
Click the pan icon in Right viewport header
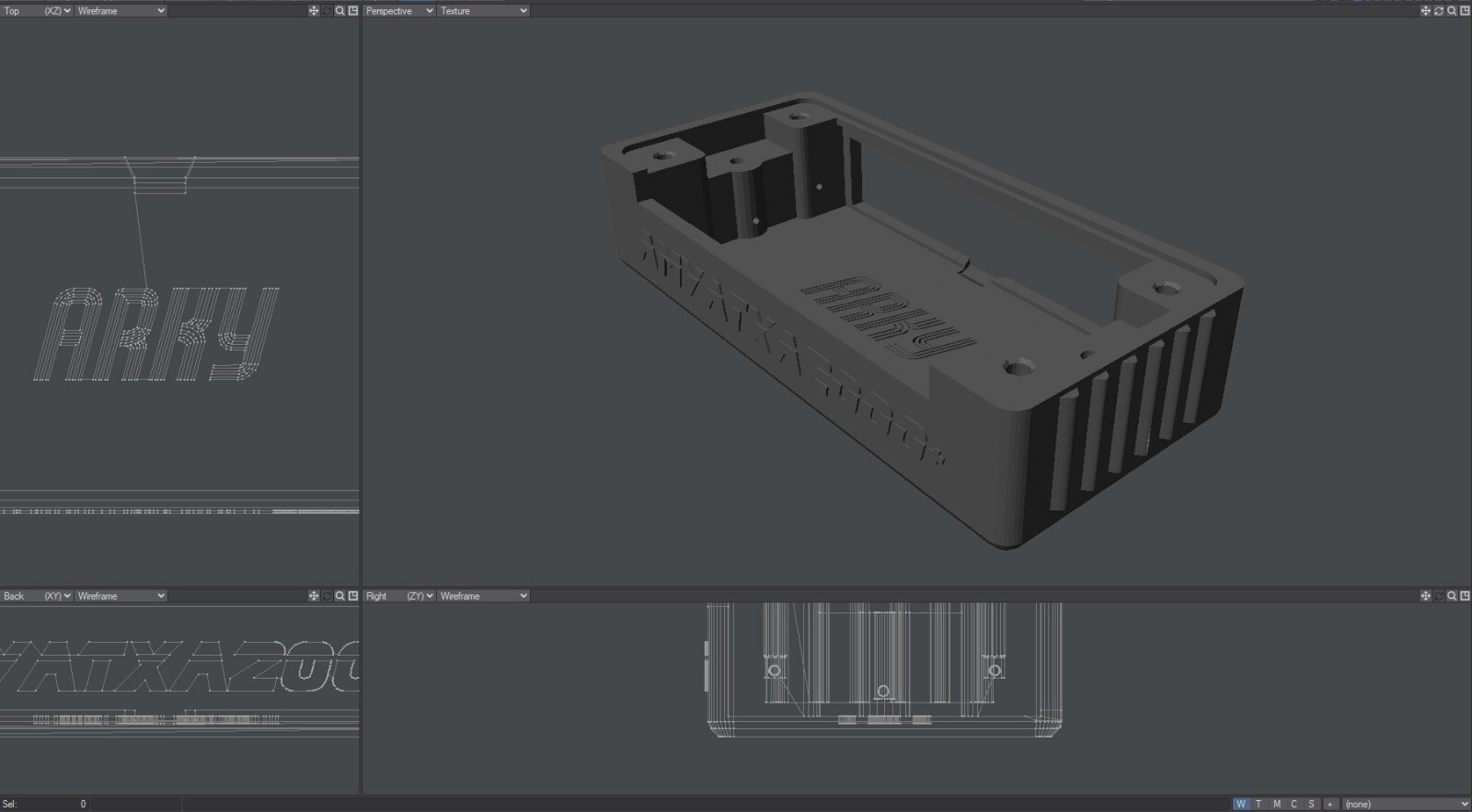click(x=1426, y=596)
